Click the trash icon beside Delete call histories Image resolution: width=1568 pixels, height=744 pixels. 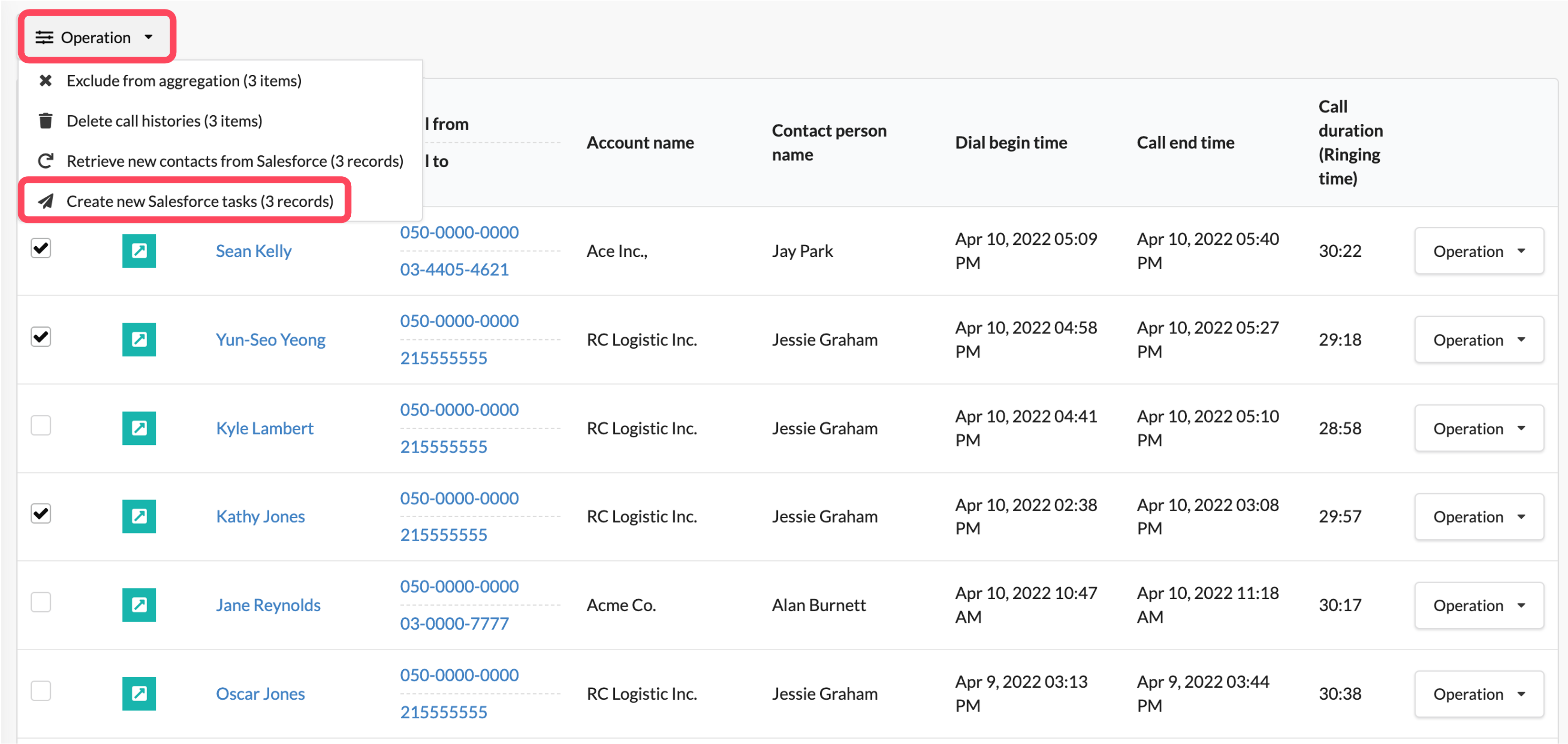46,121
